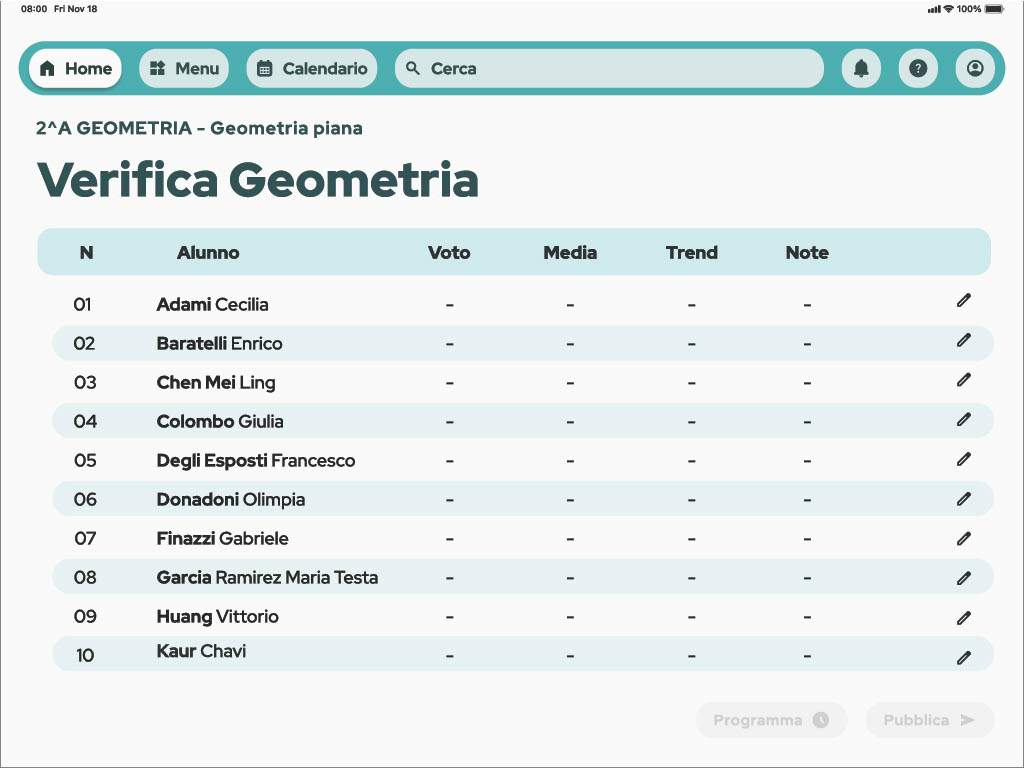Screen dimensions: 1024x768
Task: Click pencil icon for Baratelli Enrico
Action: [x=963, y=340]
